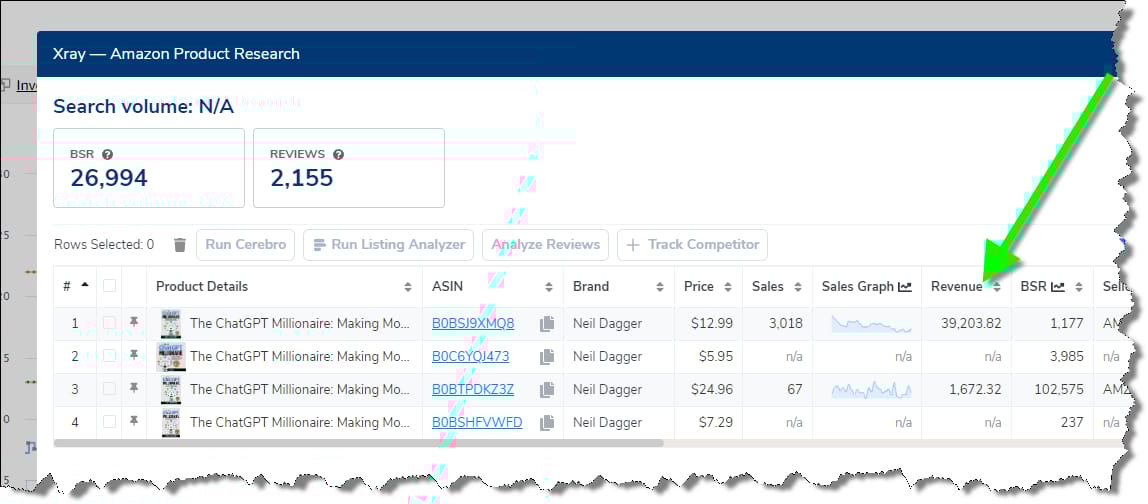Click price cell $7.29
This screenshot has height=504, width=1148.
click(715, 423)
